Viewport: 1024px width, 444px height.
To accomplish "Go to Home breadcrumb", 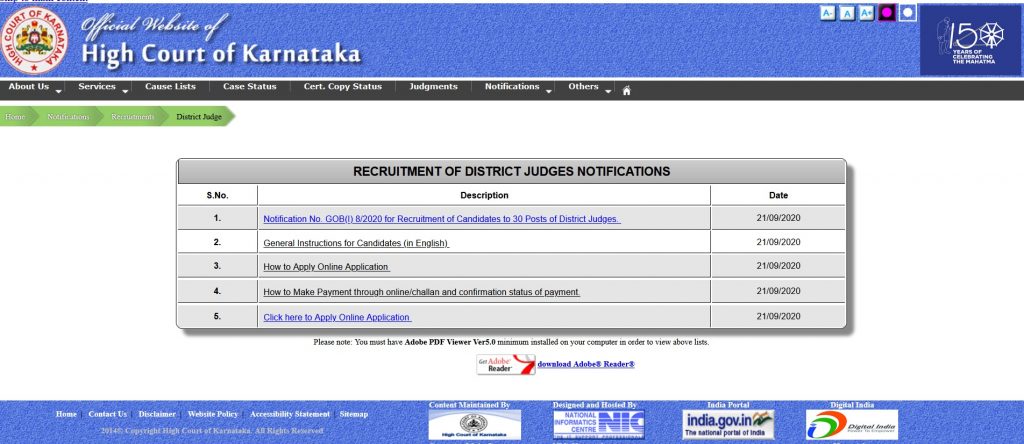I will (15, 117).
